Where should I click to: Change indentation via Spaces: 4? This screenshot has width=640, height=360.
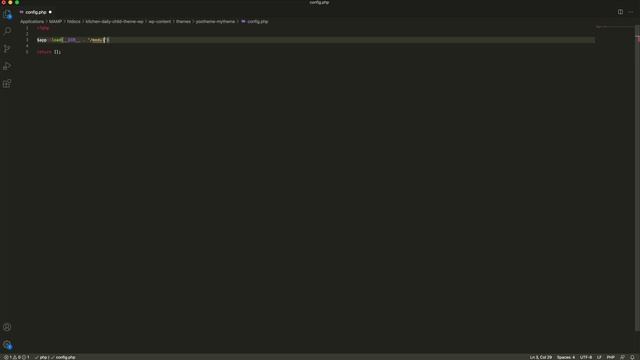pyautogui.click(x=566, y=357)
